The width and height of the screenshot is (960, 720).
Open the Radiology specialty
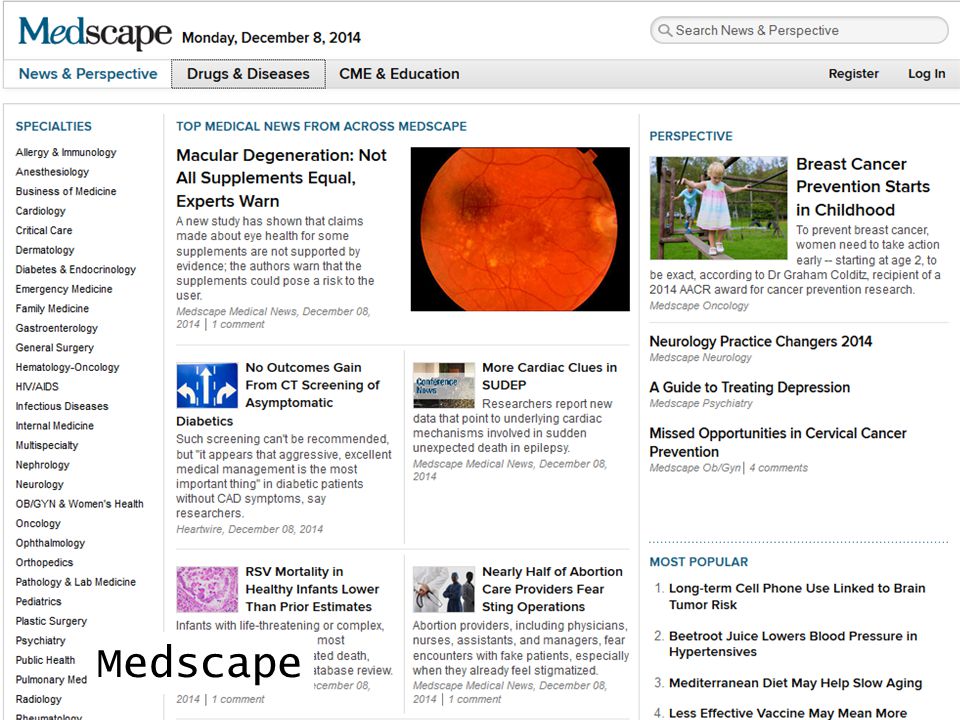point(39,700)
